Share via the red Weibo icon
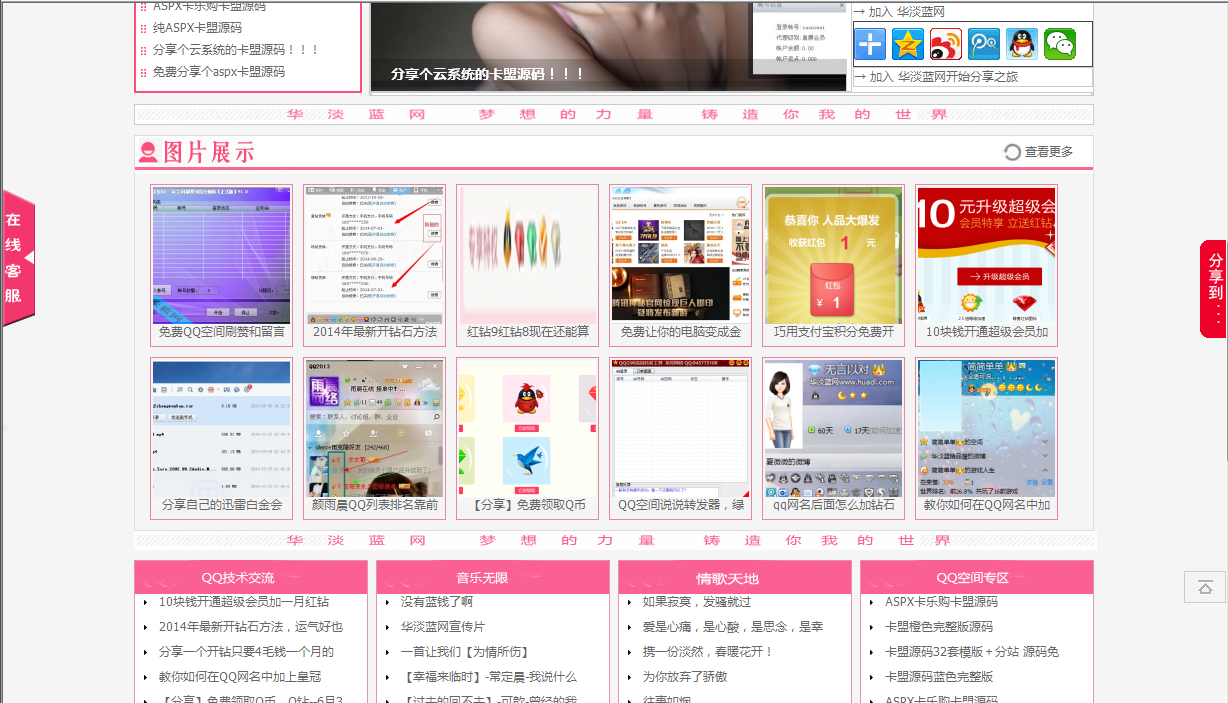This screenshot has width=1228, height=703. pyautogui.click(x=946, y=44)
